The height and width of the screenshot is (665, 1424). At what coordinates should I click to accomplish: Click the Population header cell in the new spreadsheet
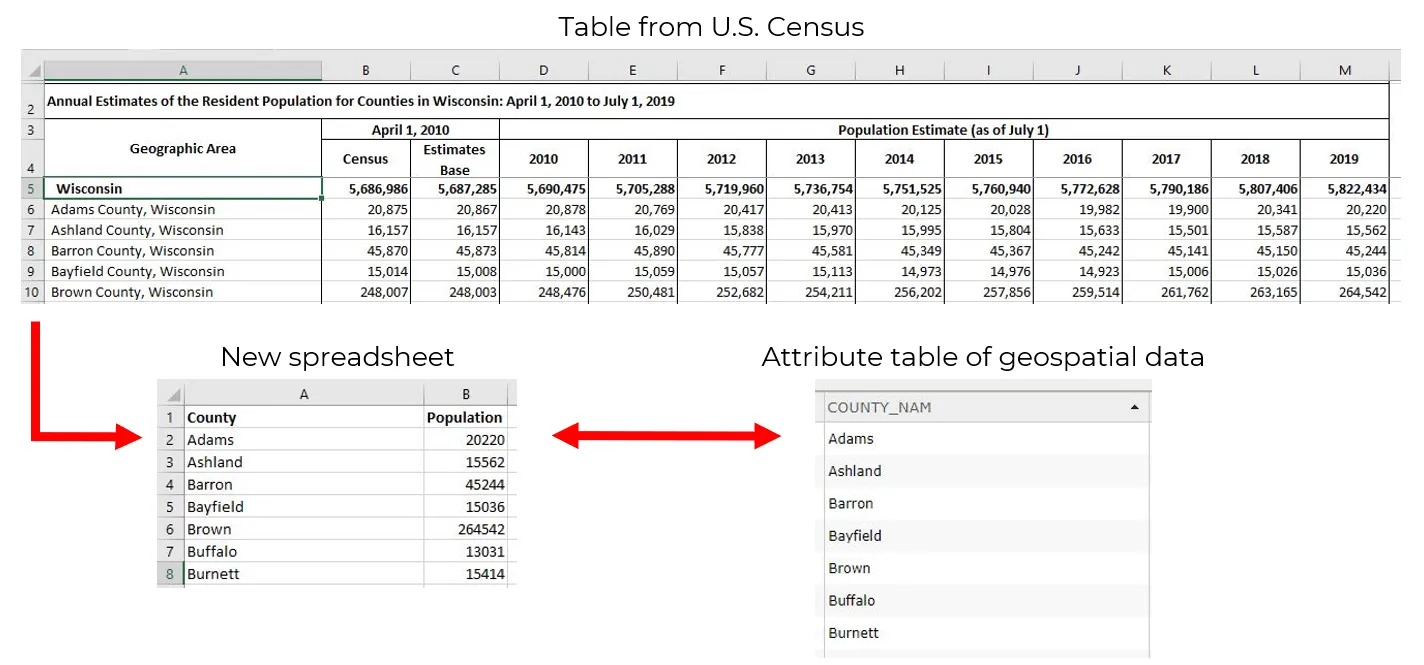tap(467, 417)
